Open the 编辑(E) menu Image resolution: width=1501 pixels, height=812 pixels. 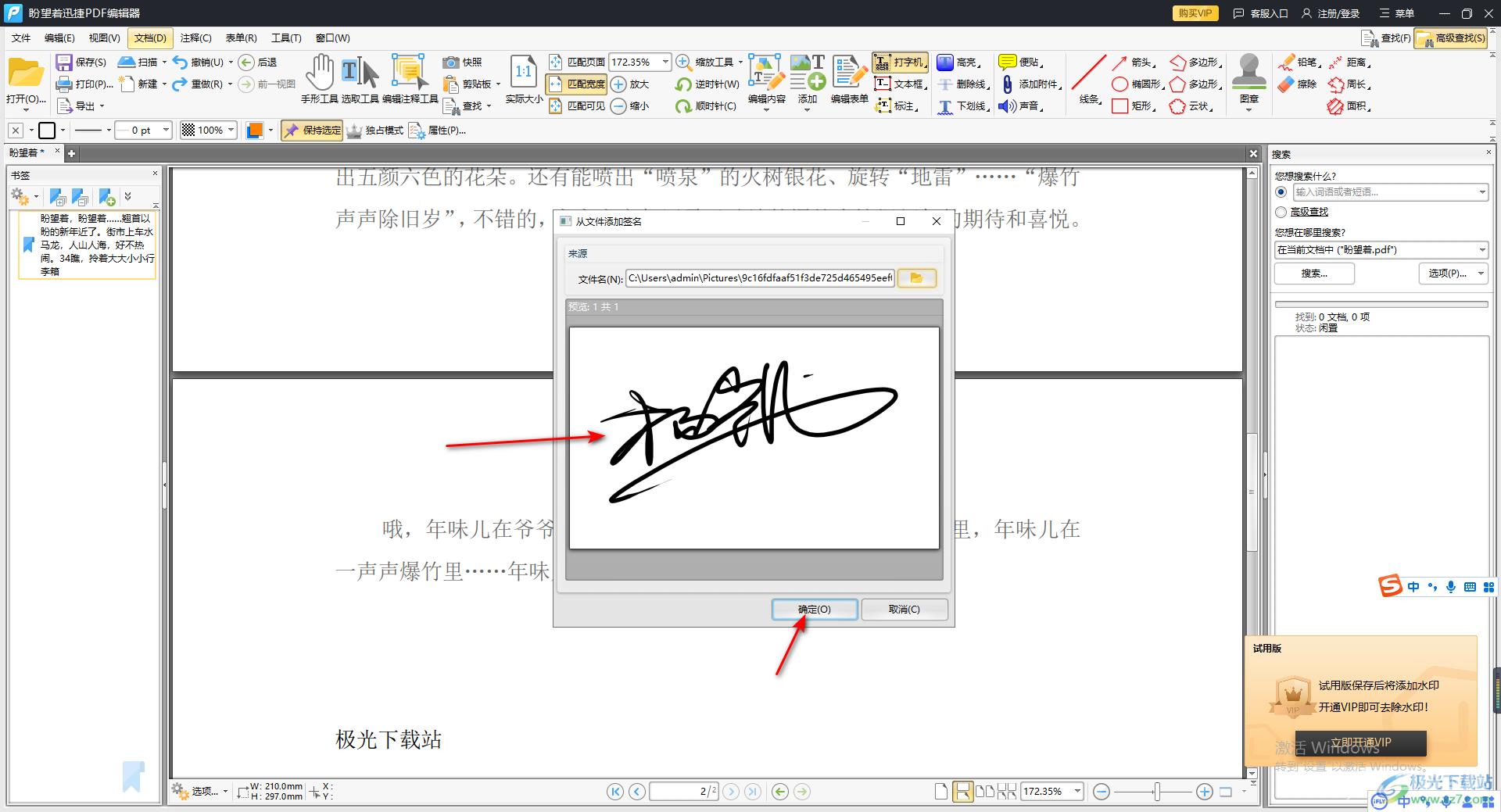pos(59,38)
